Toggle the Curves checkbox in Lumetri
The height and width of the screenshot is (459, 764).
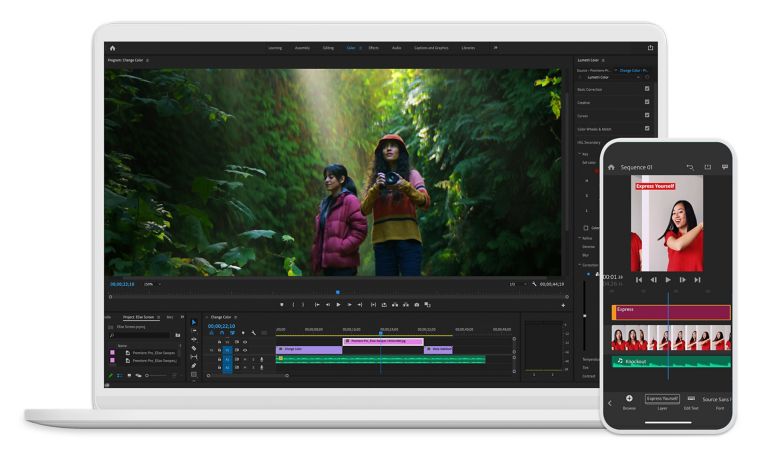647,115
